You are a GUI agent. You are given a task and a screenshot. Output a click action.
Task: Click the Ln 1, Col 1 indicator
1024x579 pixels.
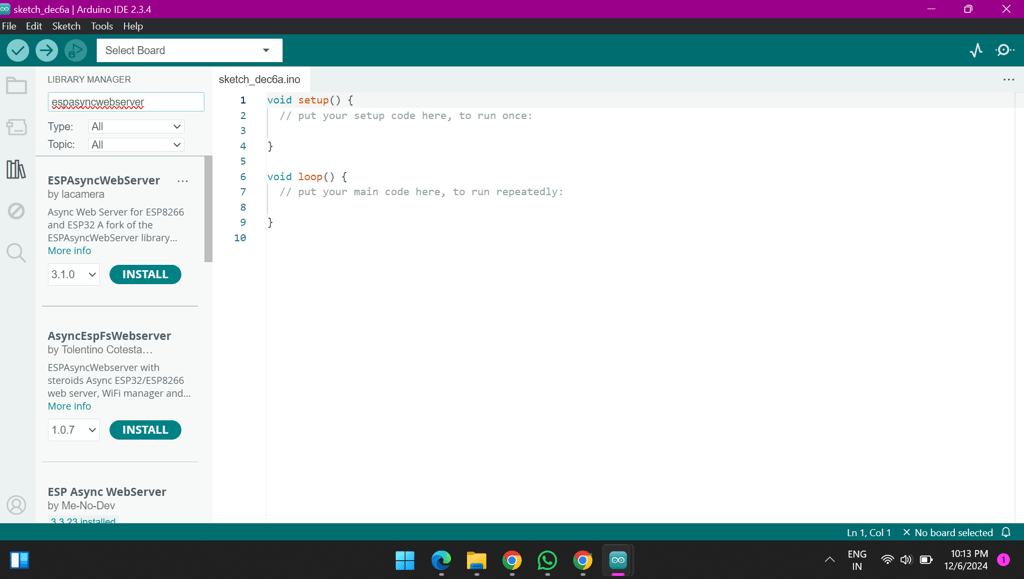pos(869,533)
